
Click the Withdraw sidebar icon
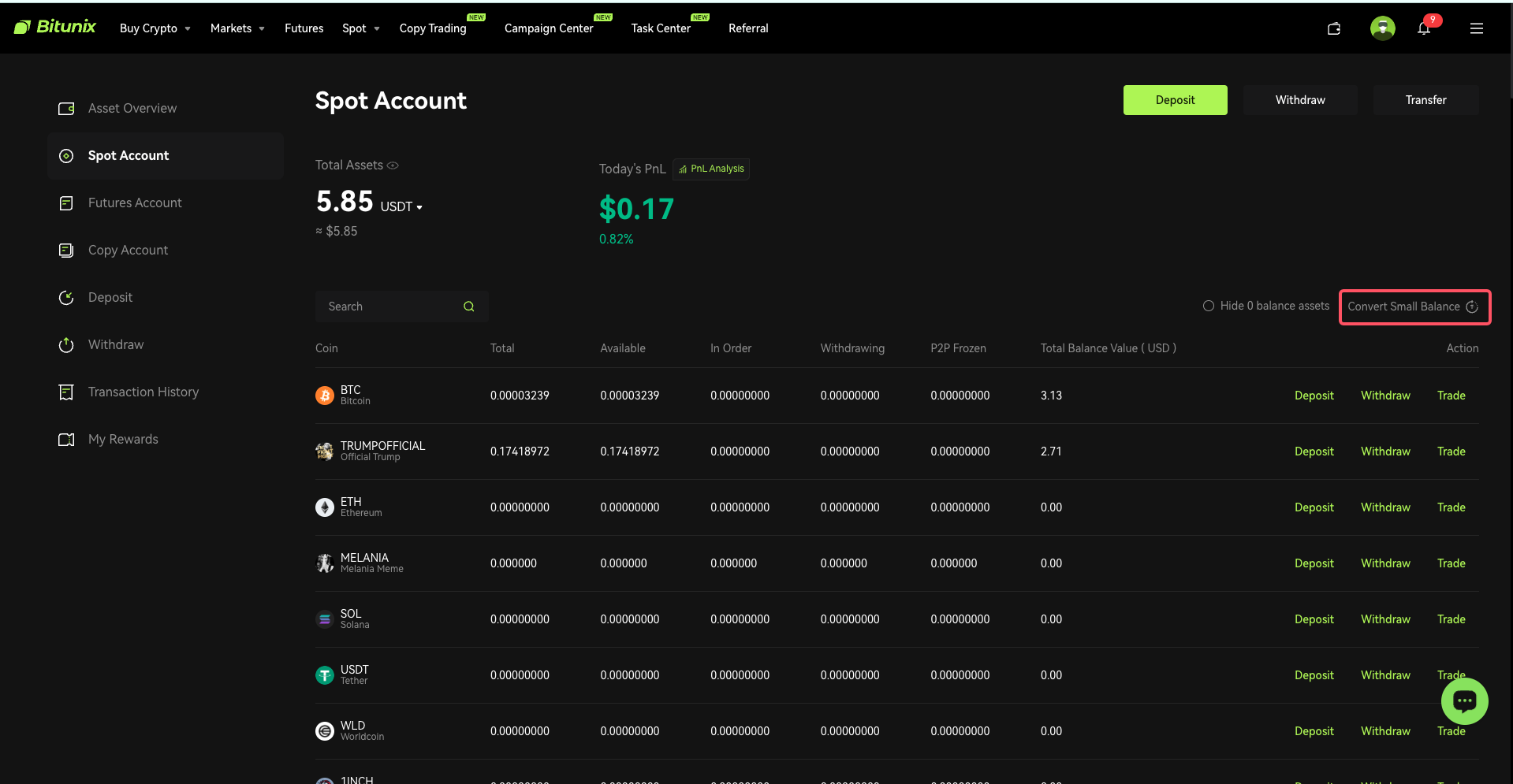point(66,345)
